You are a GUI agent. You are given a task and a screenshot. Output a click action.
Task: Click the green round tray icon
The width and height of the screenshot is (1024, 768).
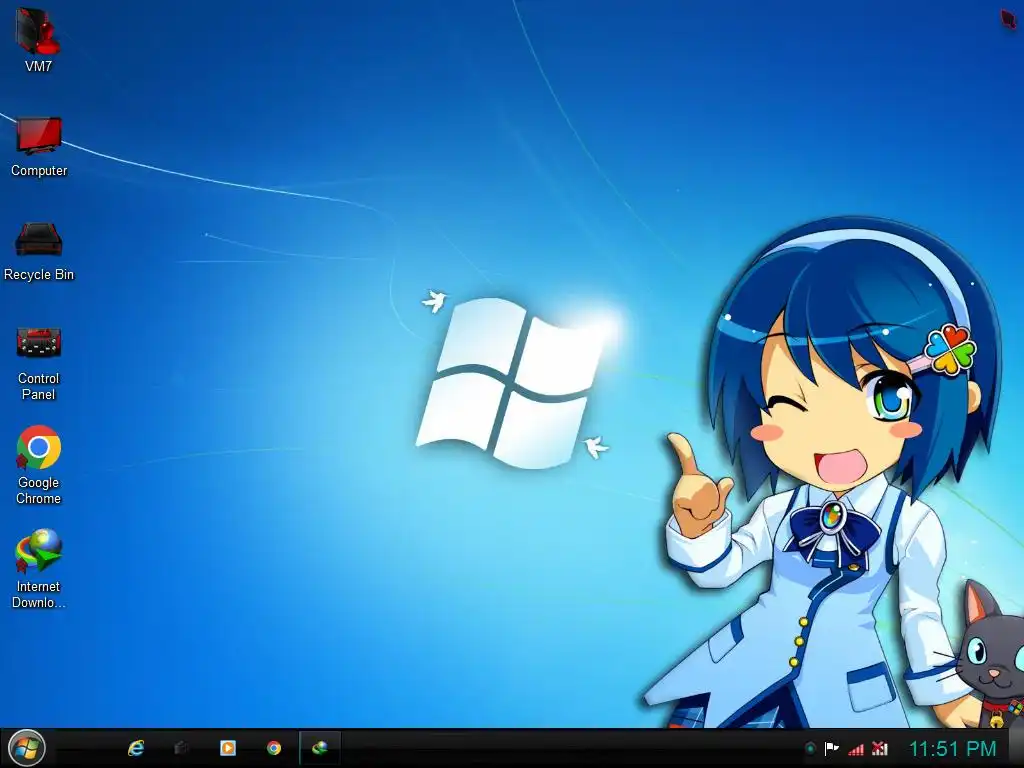810,749
